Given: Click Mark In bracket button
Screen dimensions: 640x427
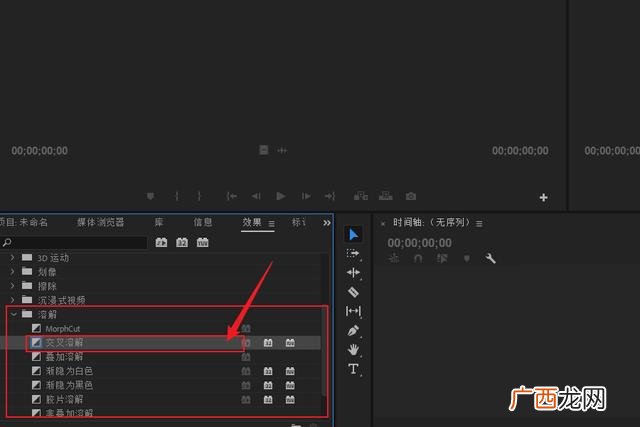Looking at the screenshot, I should click(176, 196).
